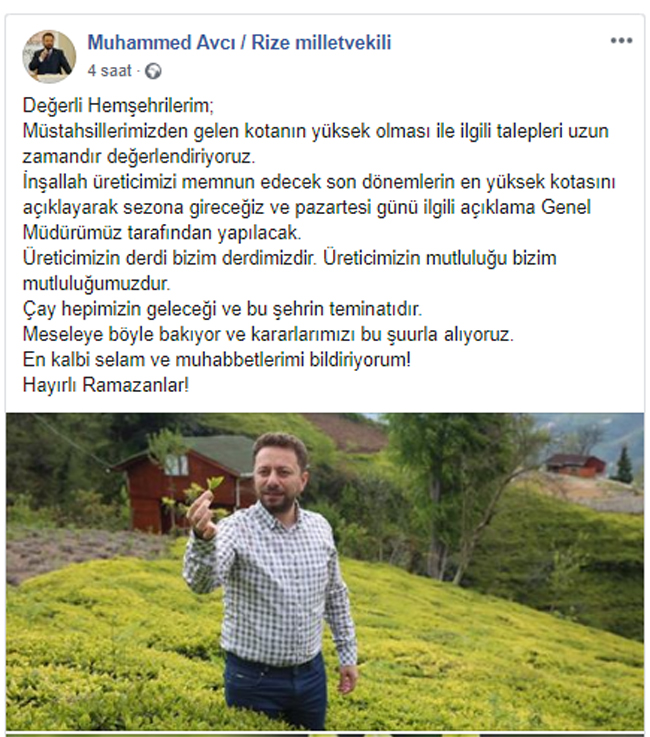The width and height of the screenshot is (650, 737).
Task: Click the "Hayırlı Ramazanlar!" closing line
Action: point(106,385)
